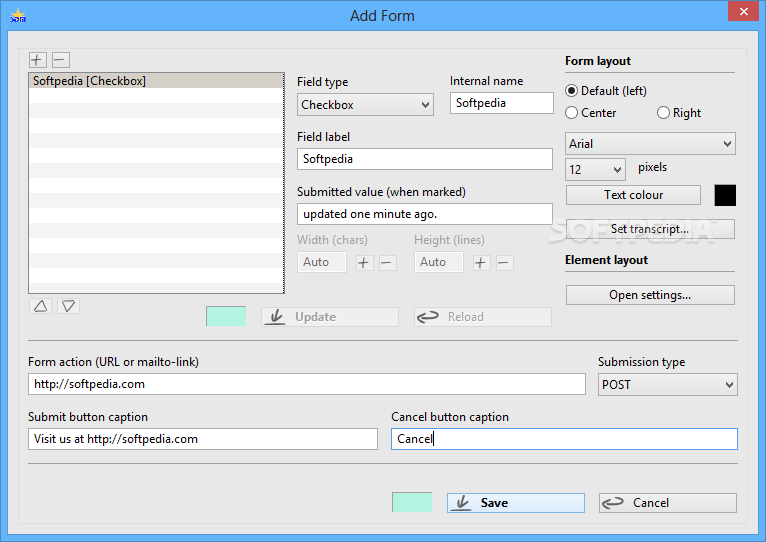
Task: Save the form
Action: click(x=516, y=502)
